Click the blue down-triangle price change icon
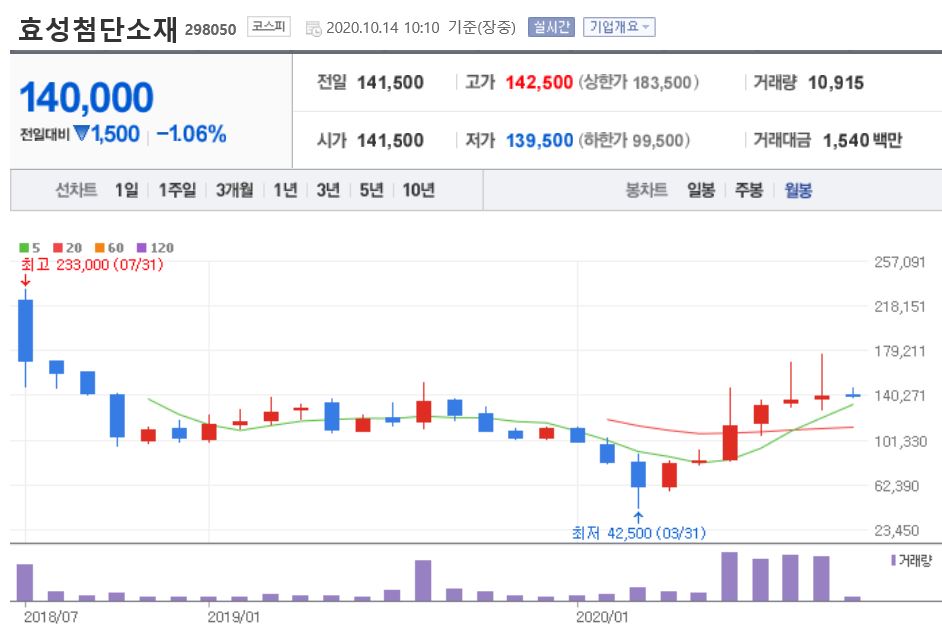This screenshot has height=629, width=942. [81, 133]
